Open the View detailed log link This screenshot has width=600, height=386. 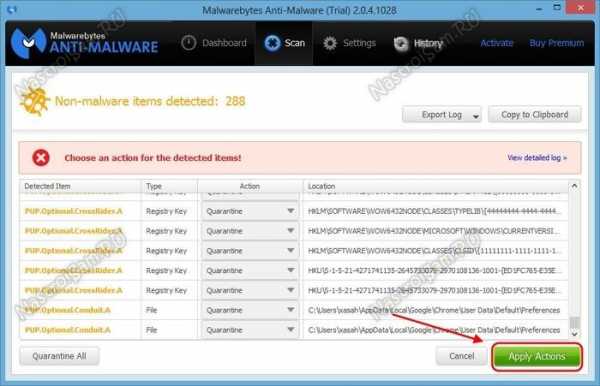pos(537,158)
